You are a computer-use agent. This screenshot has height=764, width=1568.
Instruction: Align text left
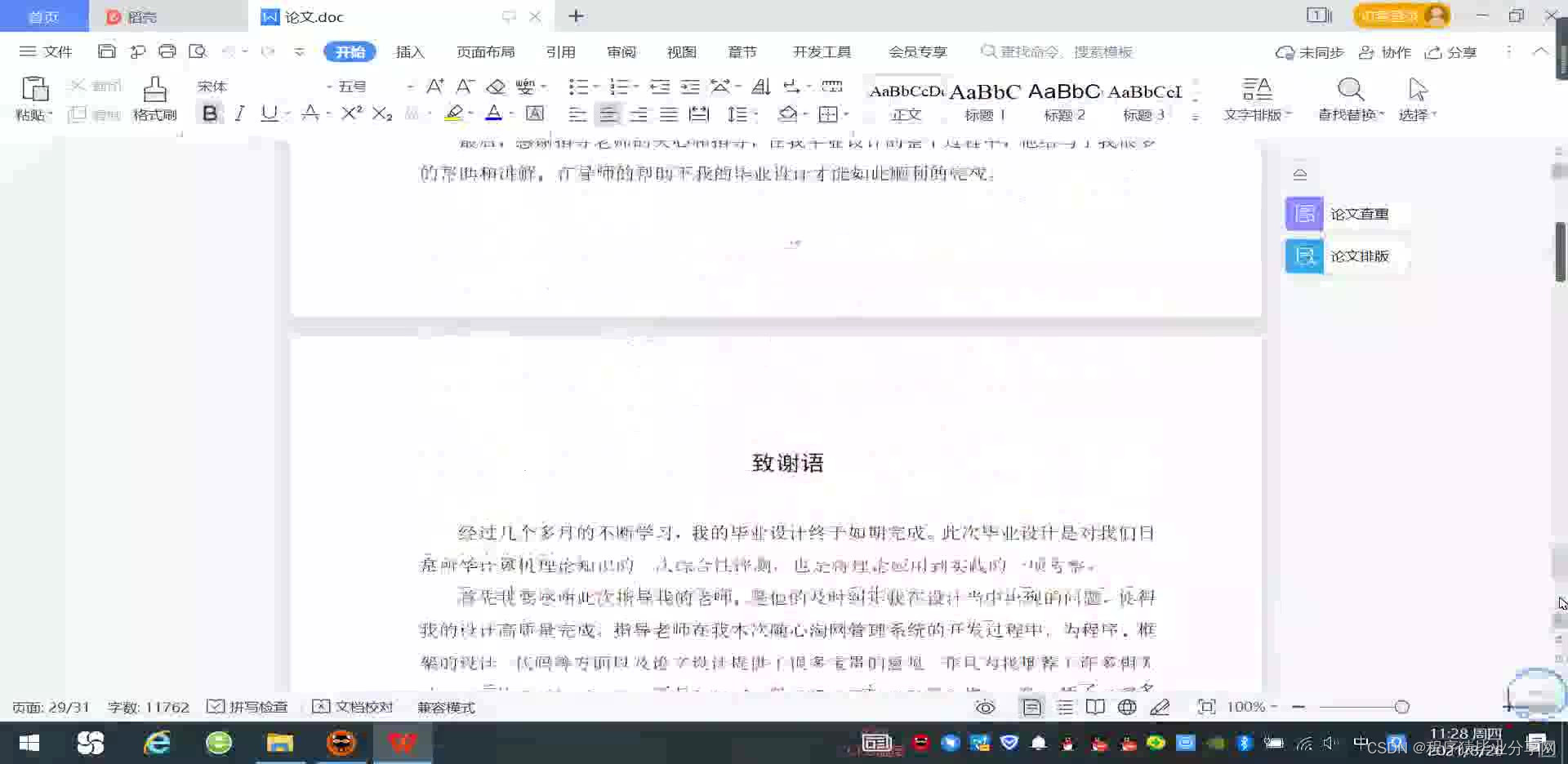click(577, 114)
